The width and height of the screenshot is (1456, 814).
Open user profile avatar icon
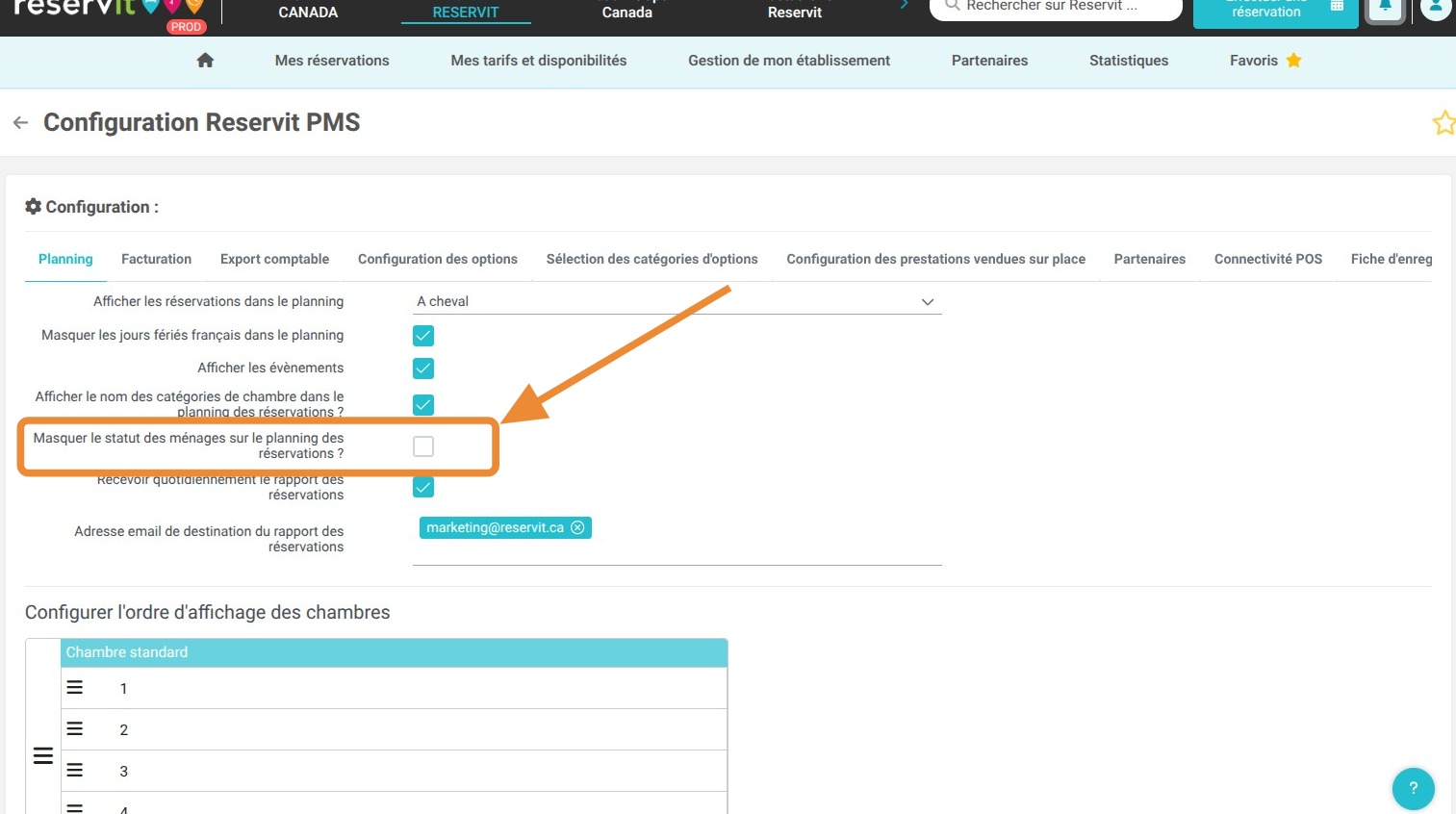click(1436, 7)
